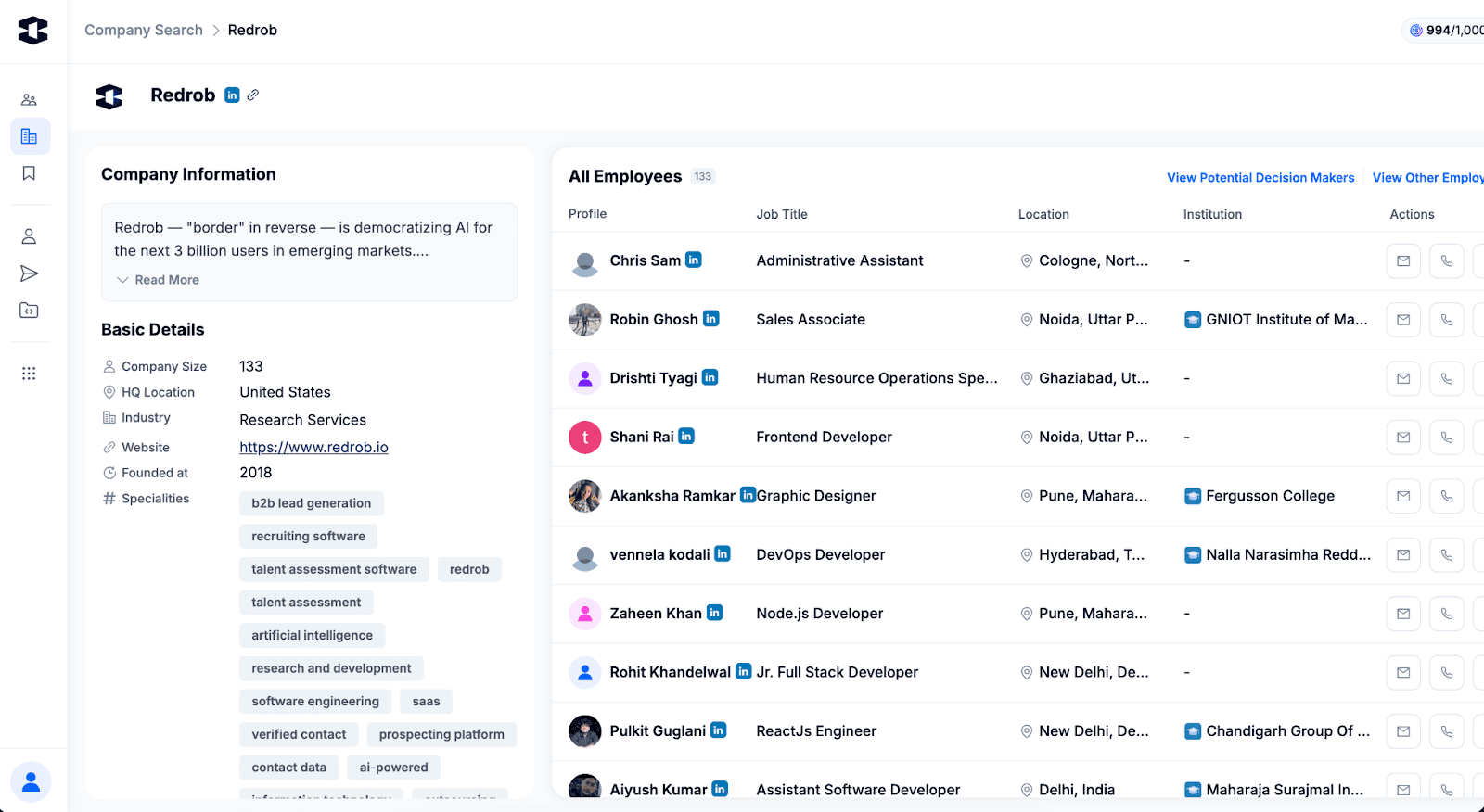Image resolution: width=1484 pixels, height=812 pixels.
Task: Open saved bookmarks icon in sidebar
Action: click(x=29, y=173)
